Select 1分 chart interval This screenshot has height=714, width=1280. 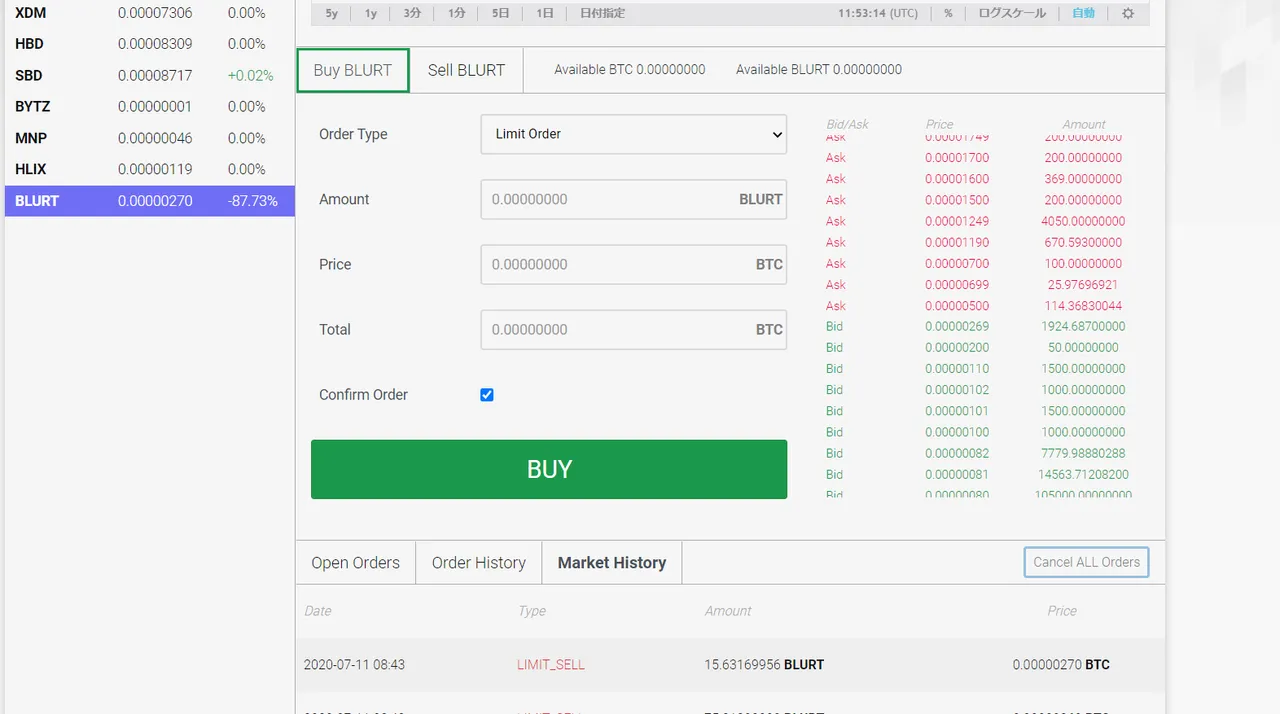457,14
